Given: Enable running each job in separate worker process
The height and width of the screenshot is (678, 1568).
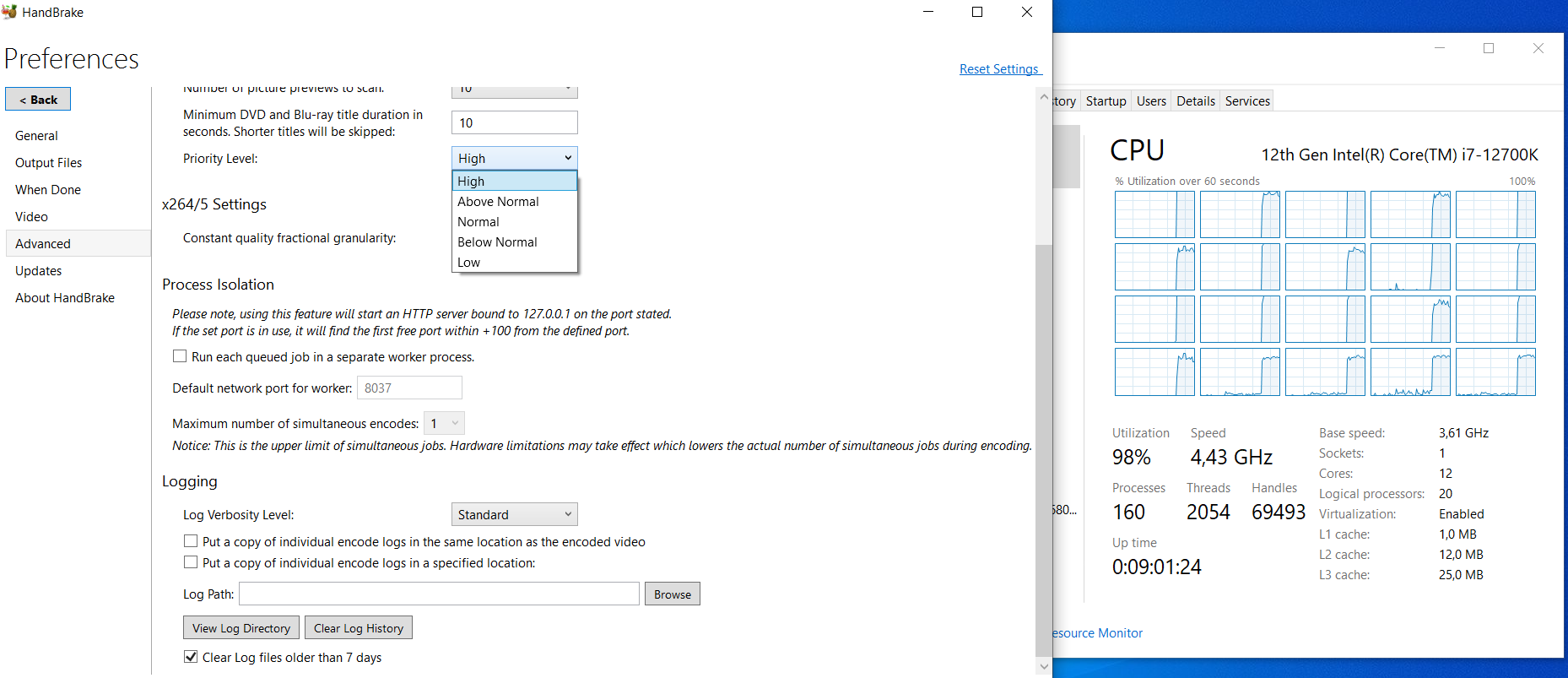Looking at the screenshot, I should click(180, 356).
